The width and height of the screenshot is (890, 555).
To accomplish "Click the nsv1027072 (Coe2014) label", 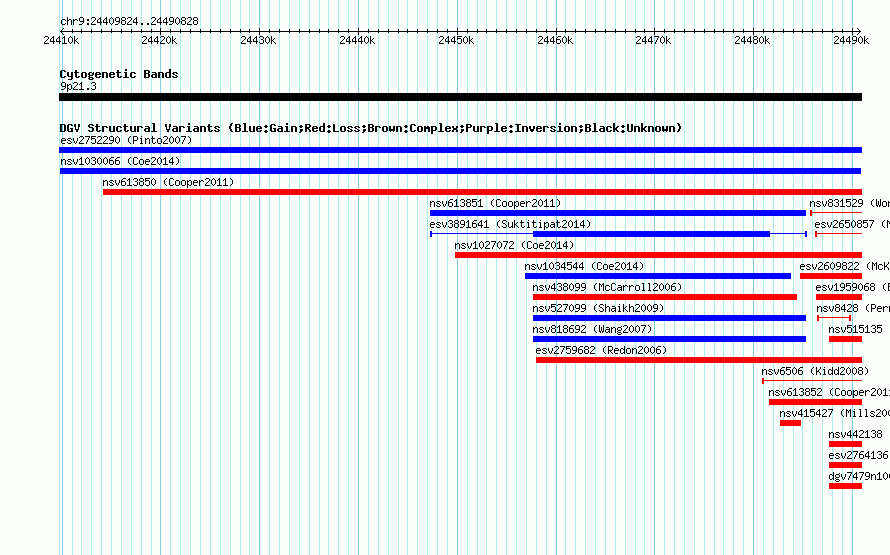I will (514, 245).
